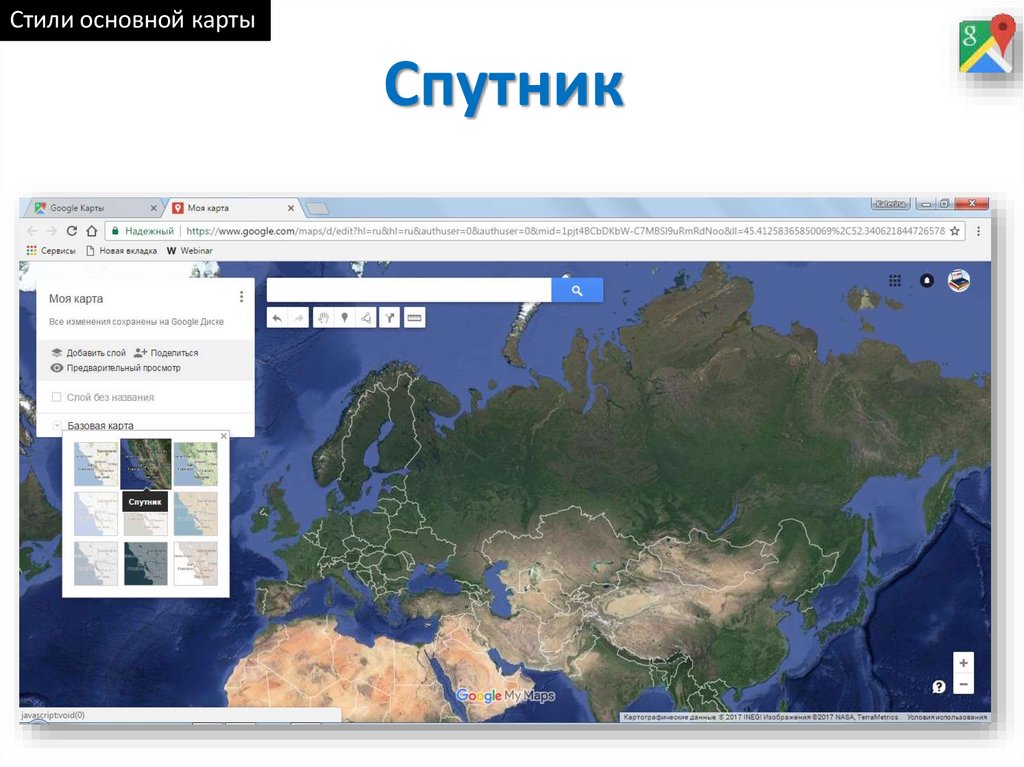
Task: Click the Все изменения сохранены на Google Диске text
Action: pos(136,321)
